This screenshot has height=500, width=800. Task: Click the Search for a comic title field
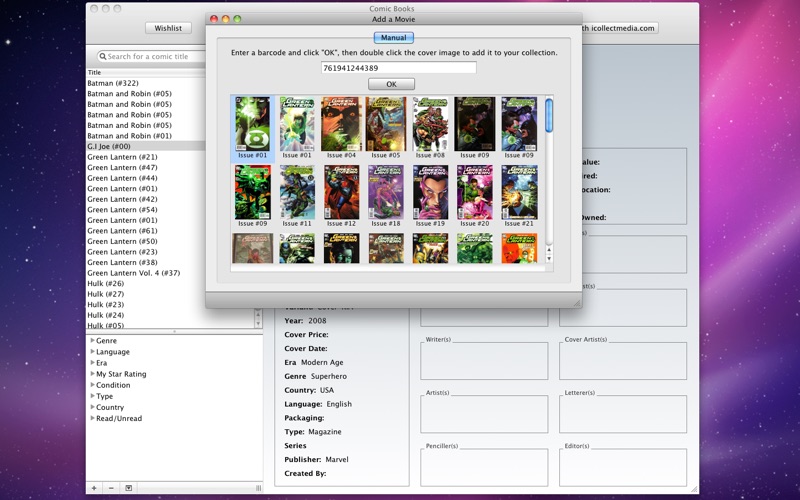tap(151, 56)
